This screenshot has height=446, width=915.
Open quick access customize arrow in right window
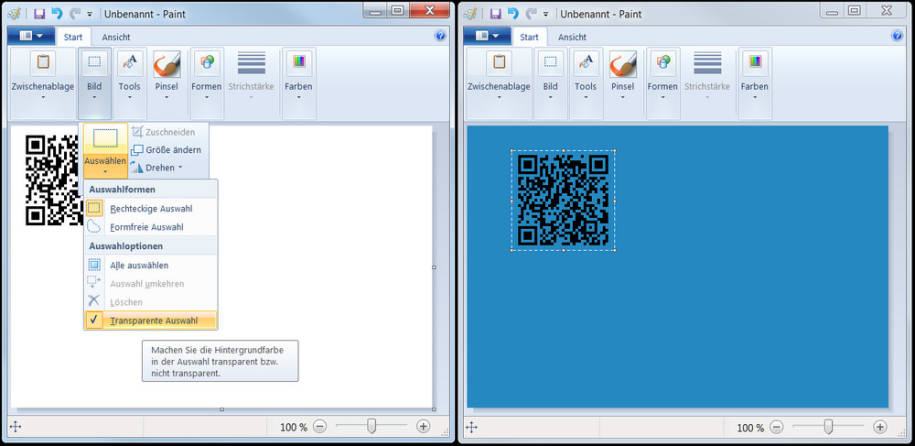pos(546,14)
